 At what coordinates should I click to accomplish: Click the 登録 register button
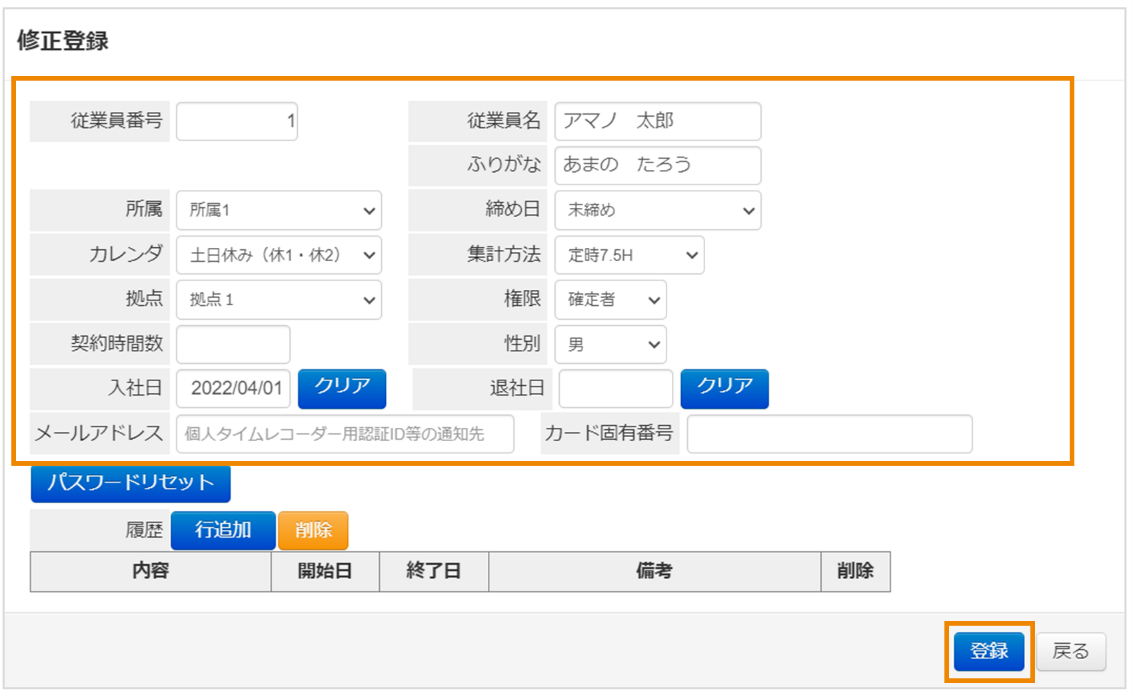tap(988, 650)
